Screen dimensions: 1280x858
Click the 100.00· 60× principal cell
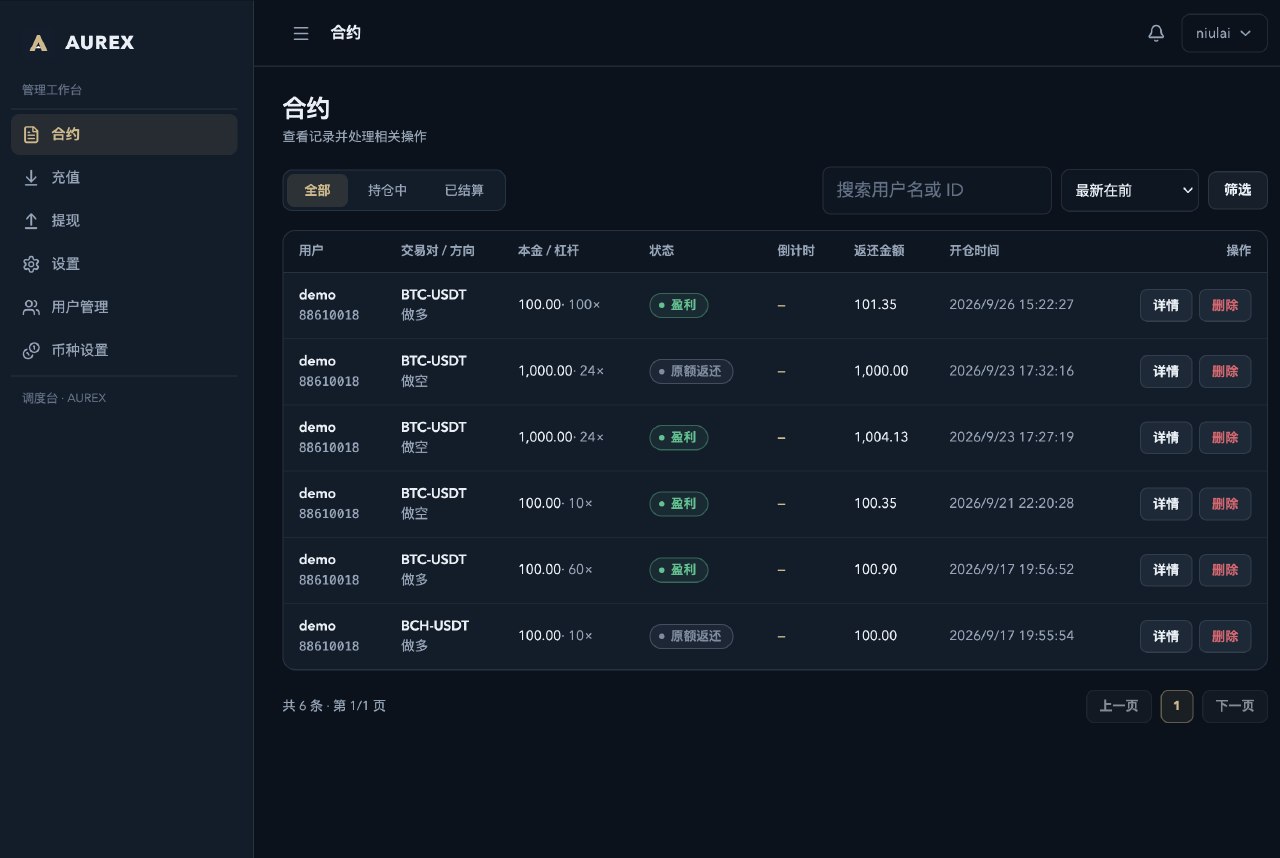[555, 570]
